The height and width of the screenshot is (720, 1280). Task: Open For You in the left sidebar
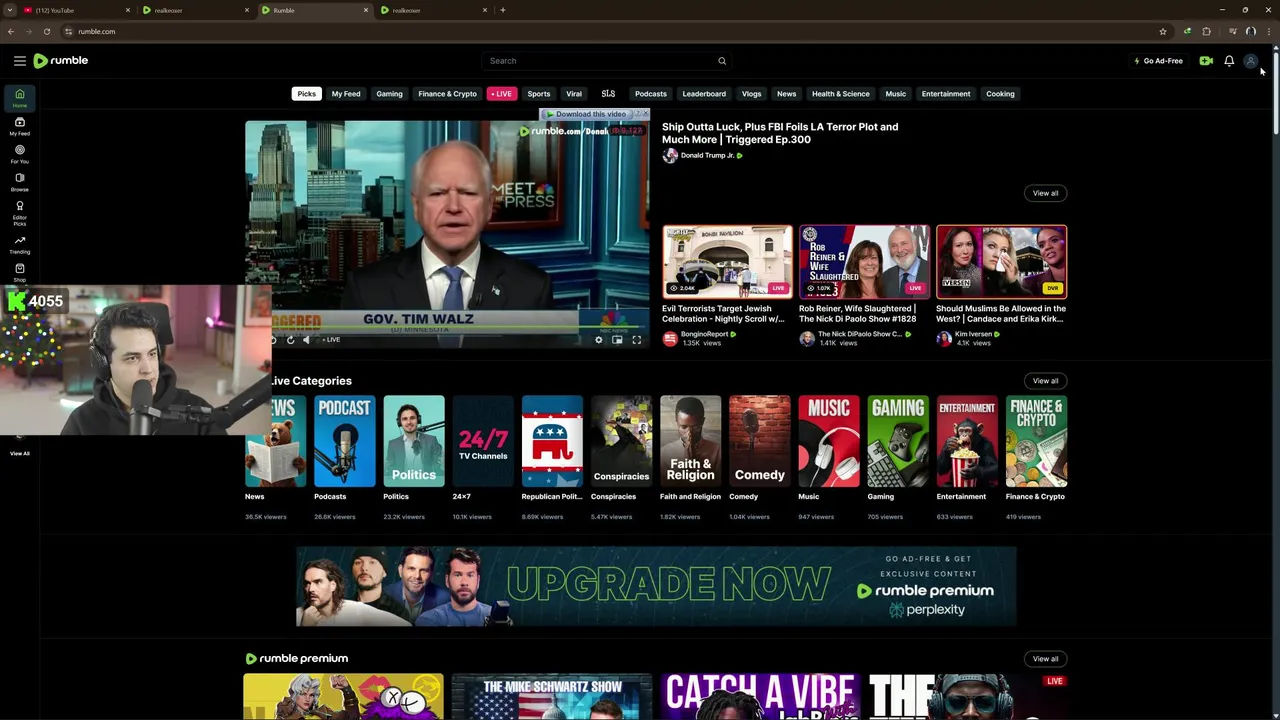point(19,154)
